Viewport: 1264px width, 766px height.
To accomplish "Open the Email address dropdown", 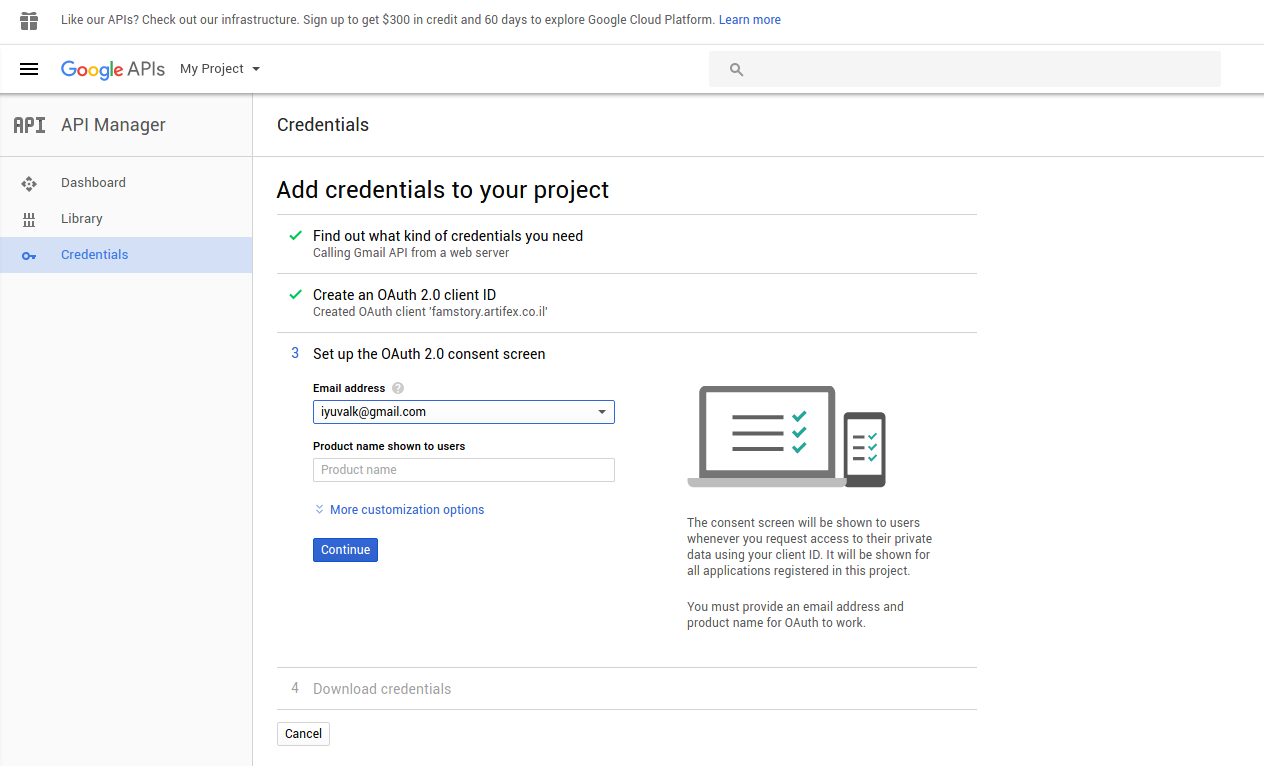I will pos(464,412).
